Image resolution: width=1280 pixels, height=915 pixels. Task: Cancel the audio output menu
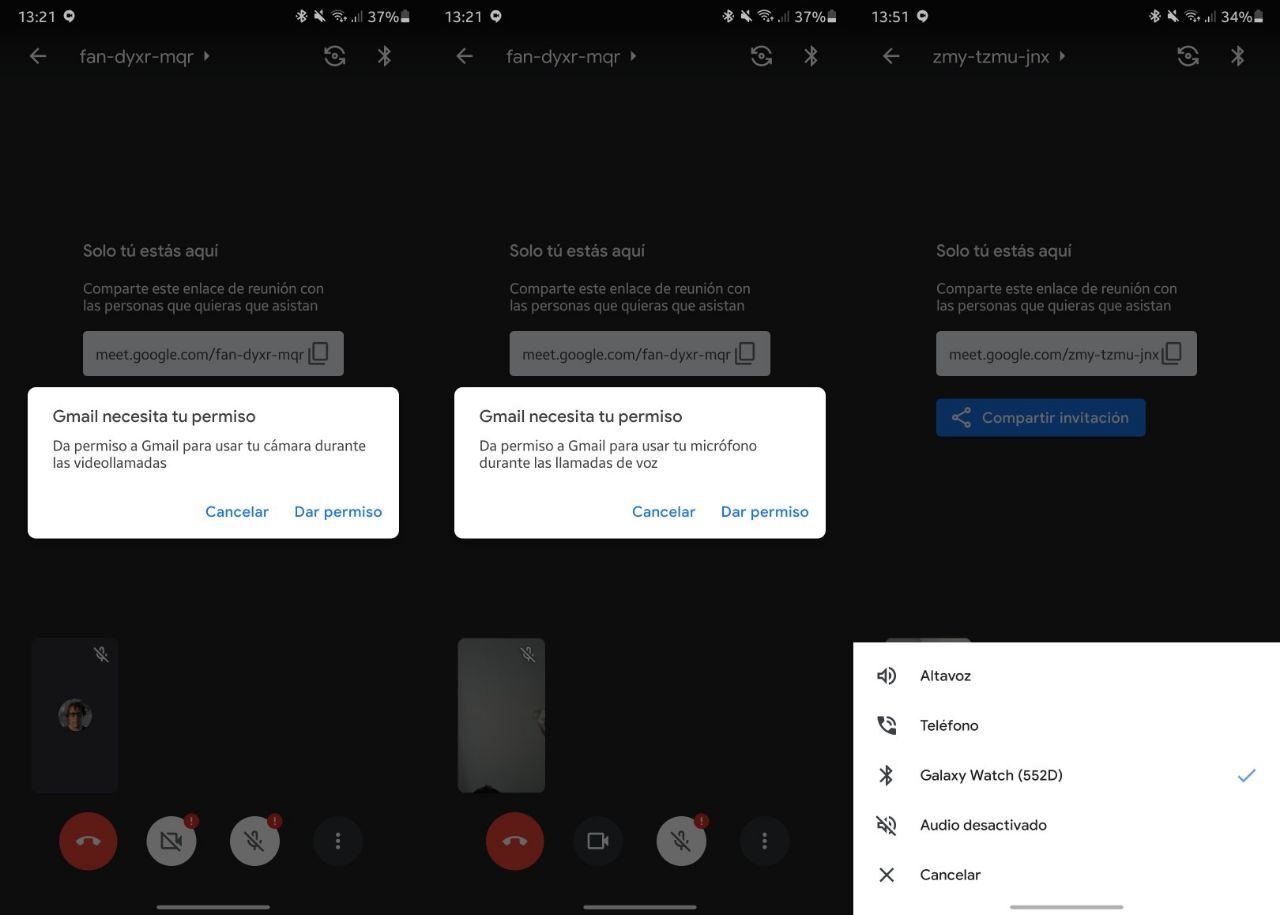pyautogui.click(x=1066, y=875)
